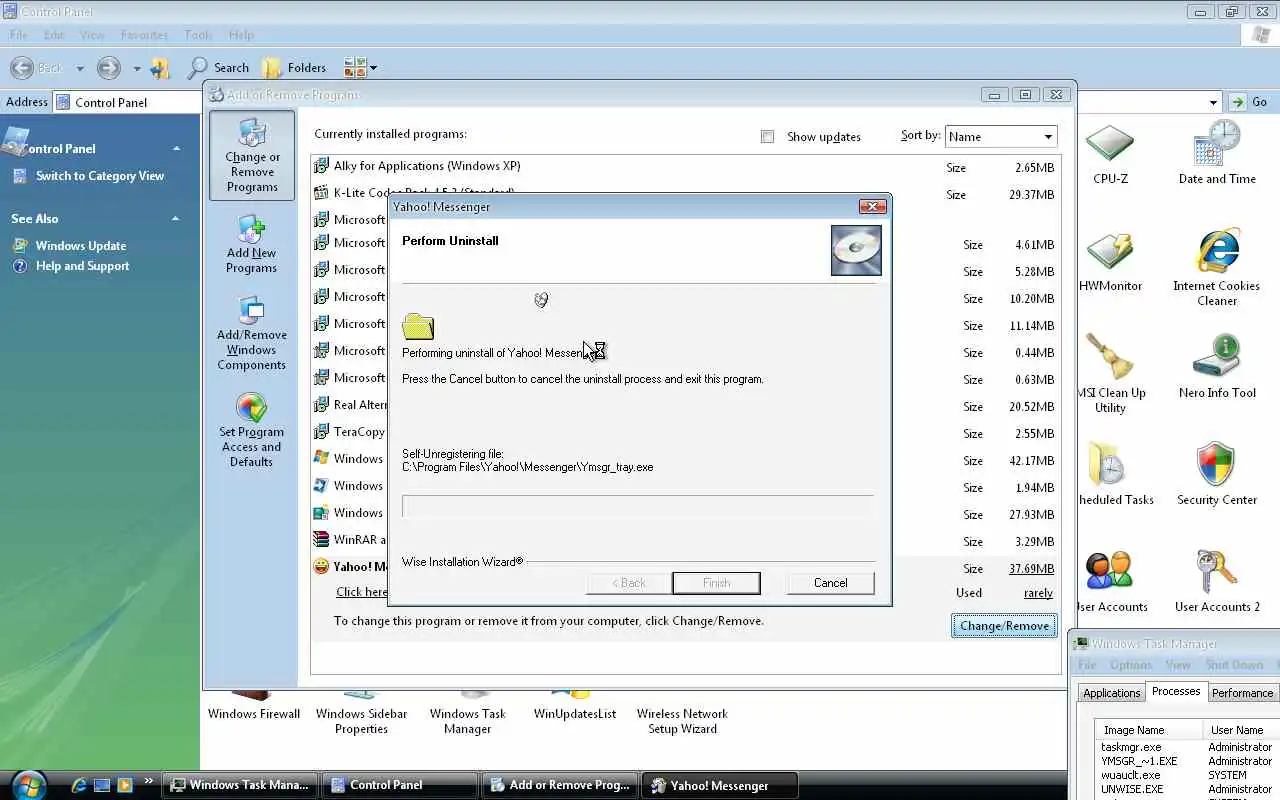Screen dimensions: 1280x800
Task: Open Windows Firewall in Control Panel
Action: pos(254,706)
